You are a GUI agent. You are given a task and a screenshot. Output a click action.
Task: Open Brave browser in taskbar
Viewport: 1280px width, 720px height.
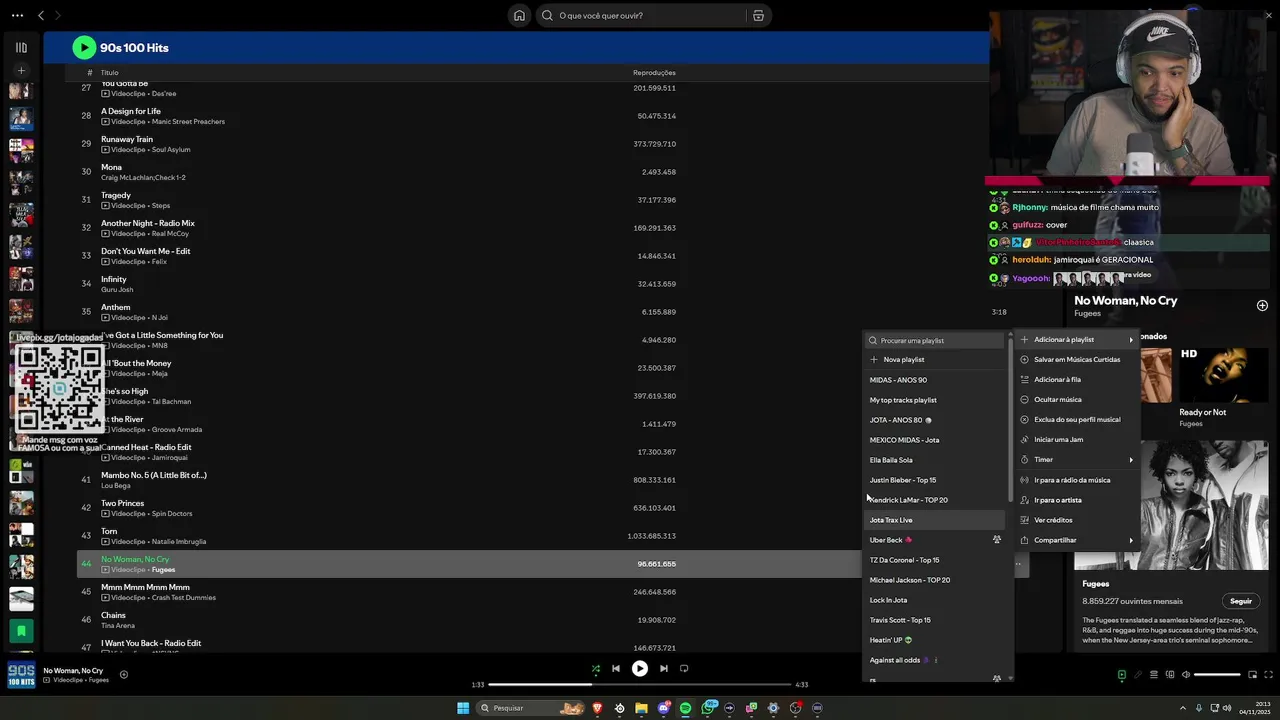click(598, 708)
